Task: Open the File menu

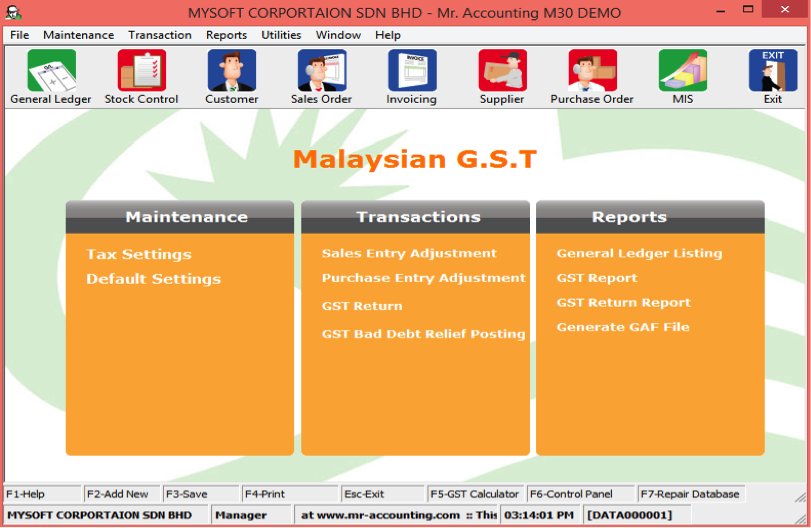Action: (20, 35)
